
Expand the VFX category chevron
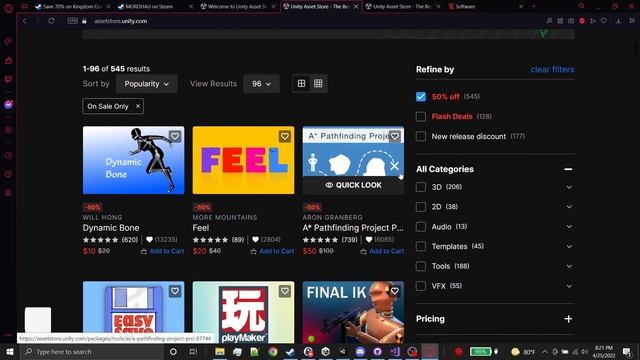coord(569,286)
